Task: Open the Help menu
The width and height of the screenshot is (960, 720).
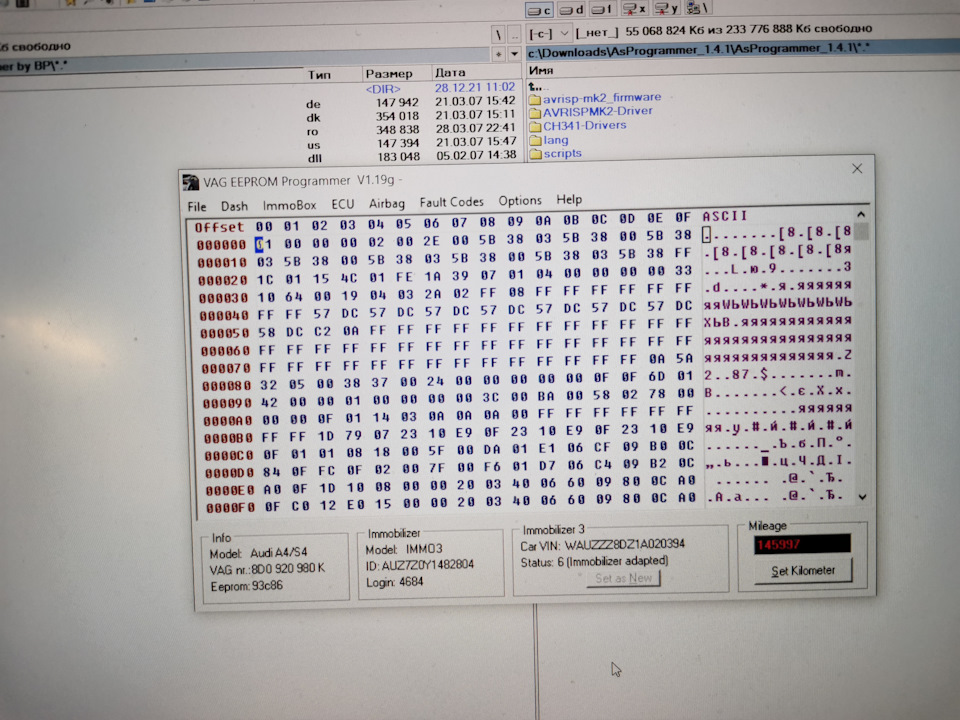Action: point(569,200)
